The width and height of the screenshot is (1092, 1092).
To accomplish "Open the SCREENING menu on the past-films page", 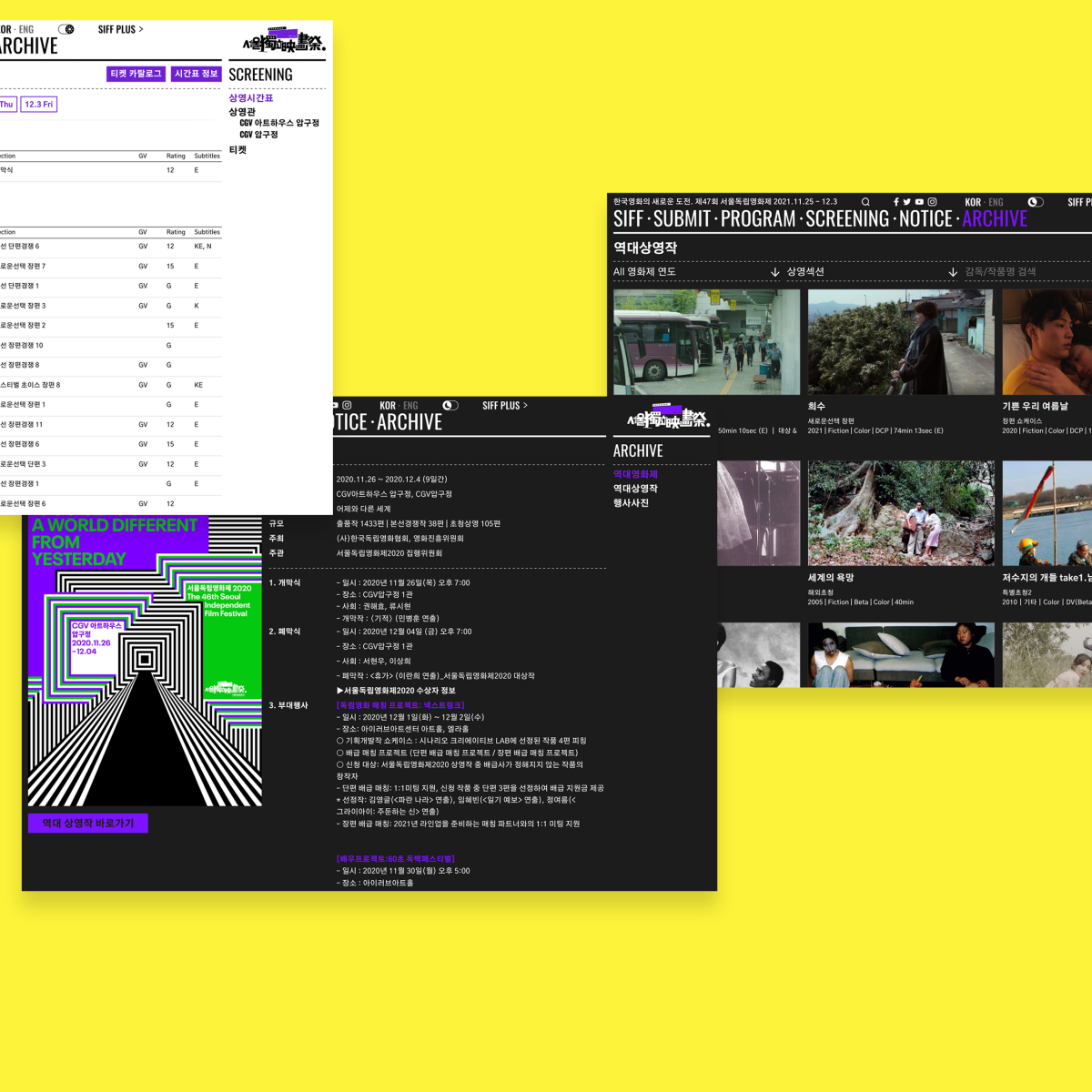I will [x=847, y=219].
